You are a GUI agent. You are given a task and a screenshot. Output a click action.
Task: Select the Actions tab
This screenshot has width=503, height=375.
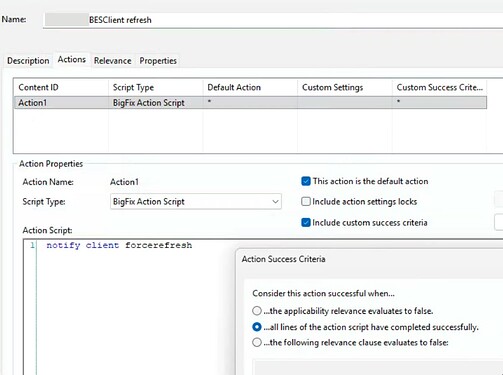point(72,60)
